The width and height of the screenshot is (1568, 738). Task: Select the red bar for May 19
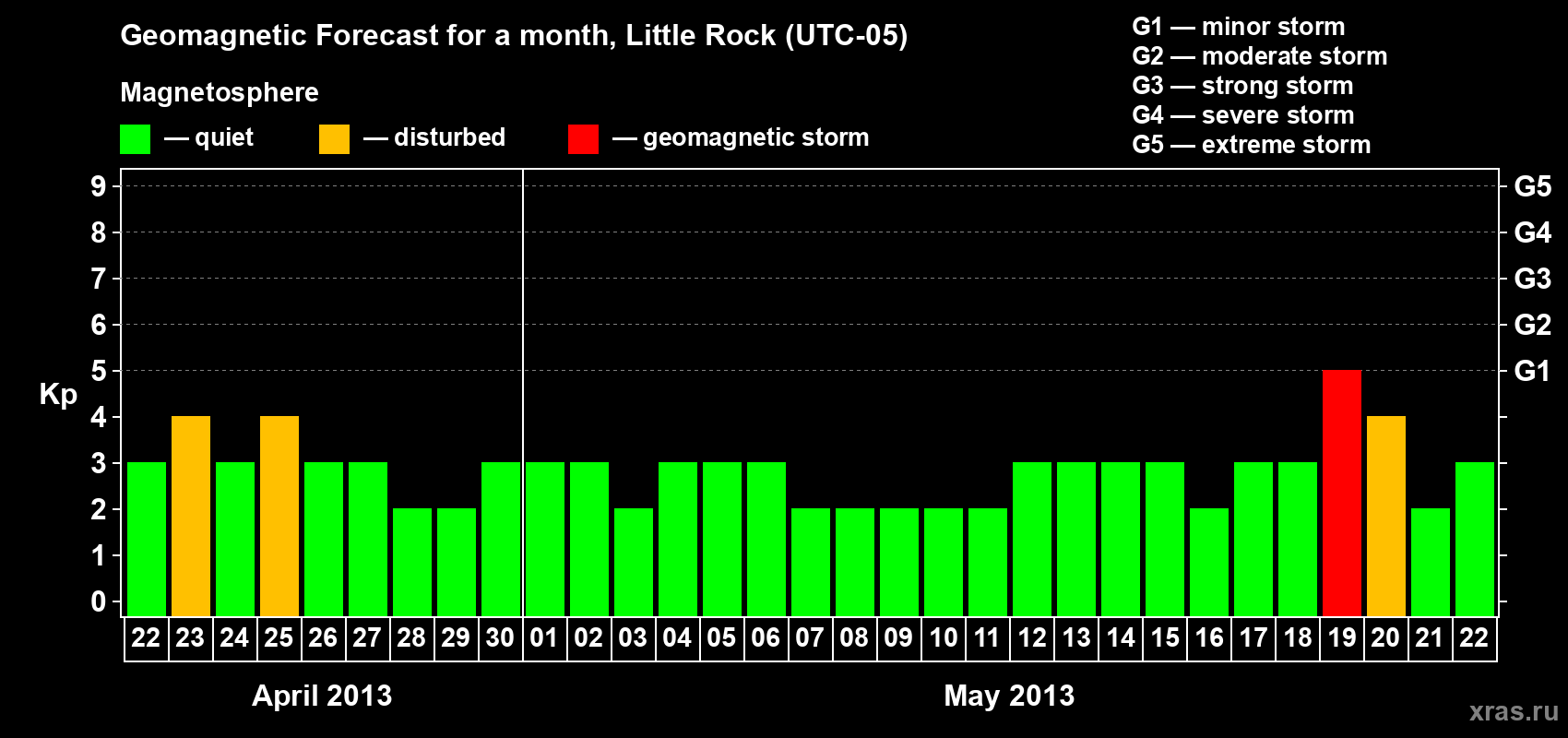click(x=1342, y=493)
